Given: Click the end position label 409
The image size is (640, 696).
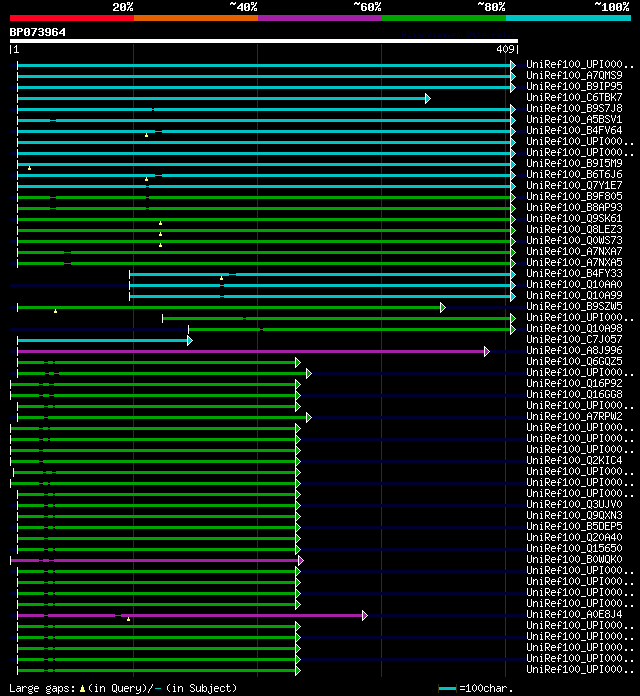Looking at the screenshot, I should [x=505, y=49].
